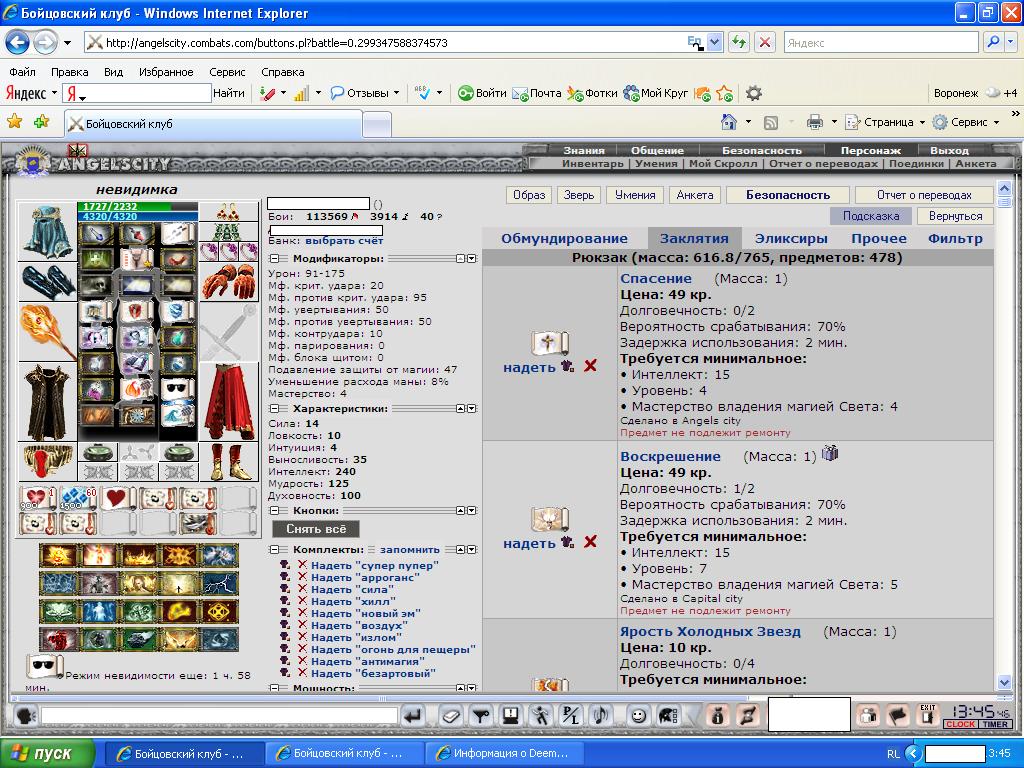Select the red skirt leggings slot
The height and width of the screenshot is (768, 1024).
pos(229,402)
